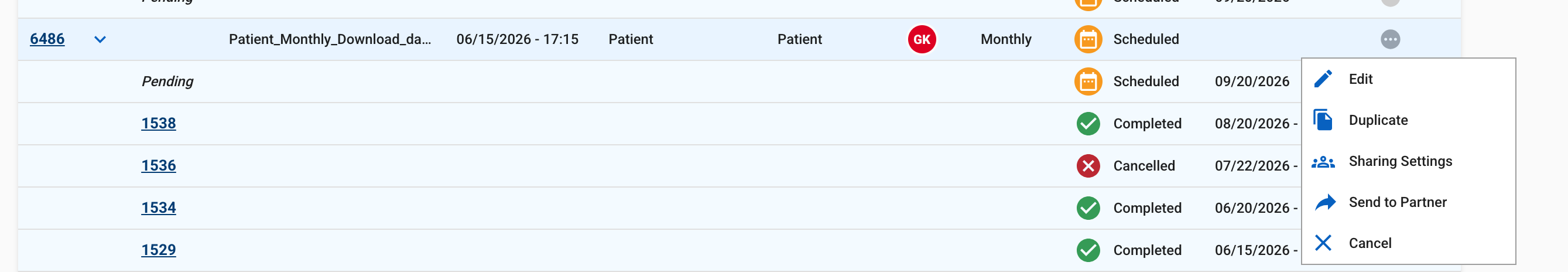Click the green Completed checkmark for 1529
The image size is (1568, 272).
pyautogui.click(x=1088, y=250)
